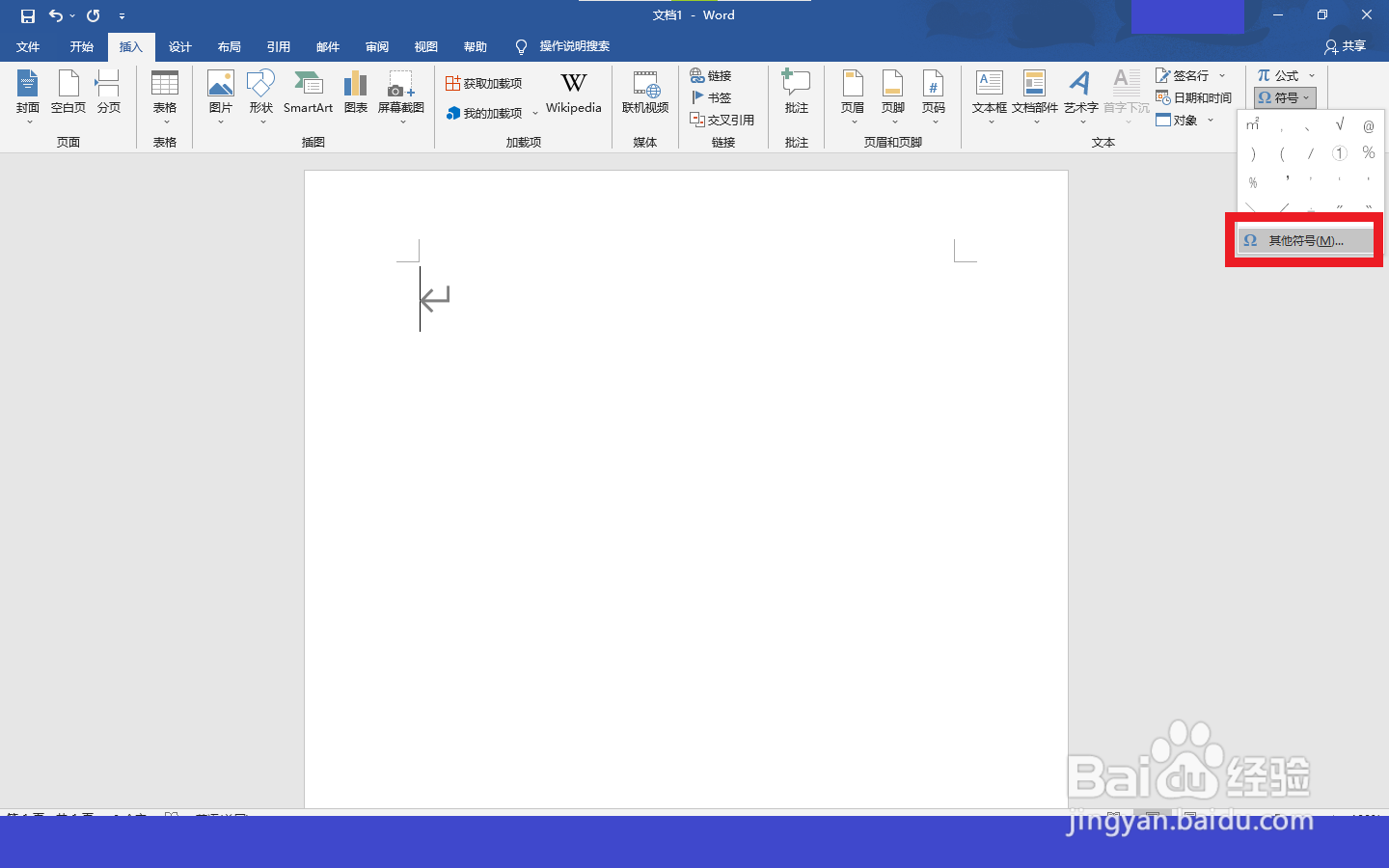Click the Save icon in title bar
1389x868 pixels.
tap(28, 15)
